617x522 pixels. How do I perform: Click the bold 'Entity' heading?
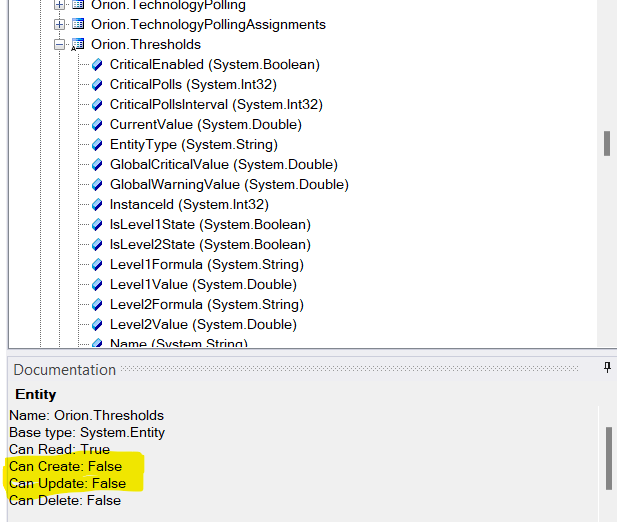(36, 395)
